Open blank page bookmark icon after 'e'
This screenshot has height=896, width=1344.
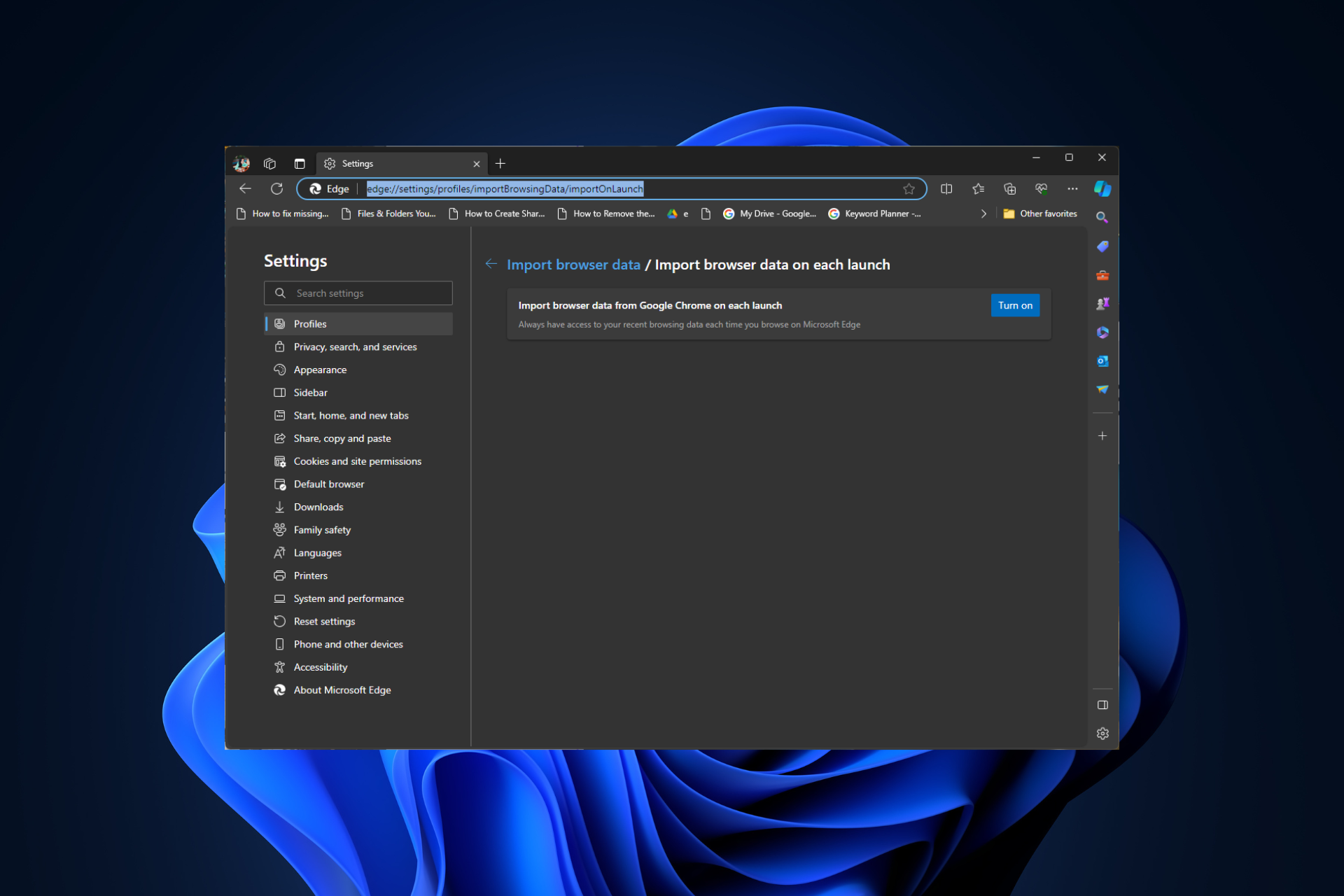706,214
